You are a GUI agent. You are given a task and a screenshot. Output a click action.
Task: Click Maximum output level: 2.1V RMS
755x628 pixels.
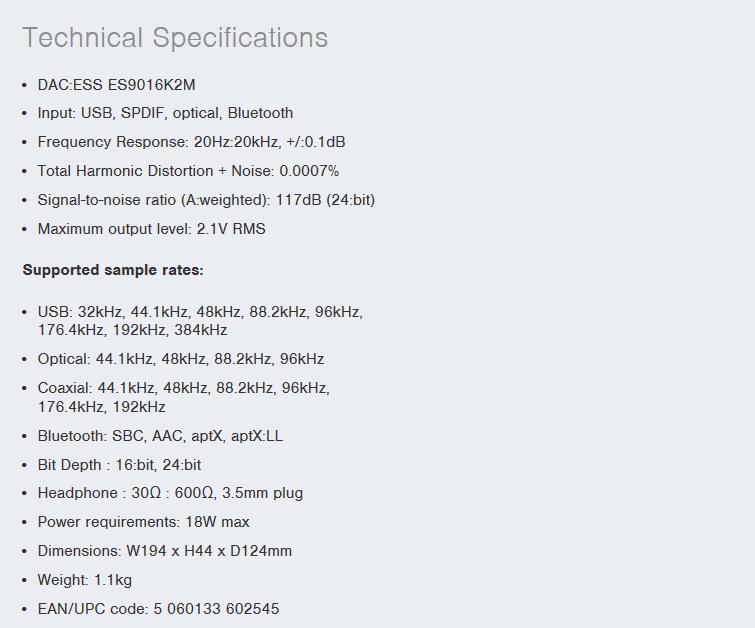(151, 229)
